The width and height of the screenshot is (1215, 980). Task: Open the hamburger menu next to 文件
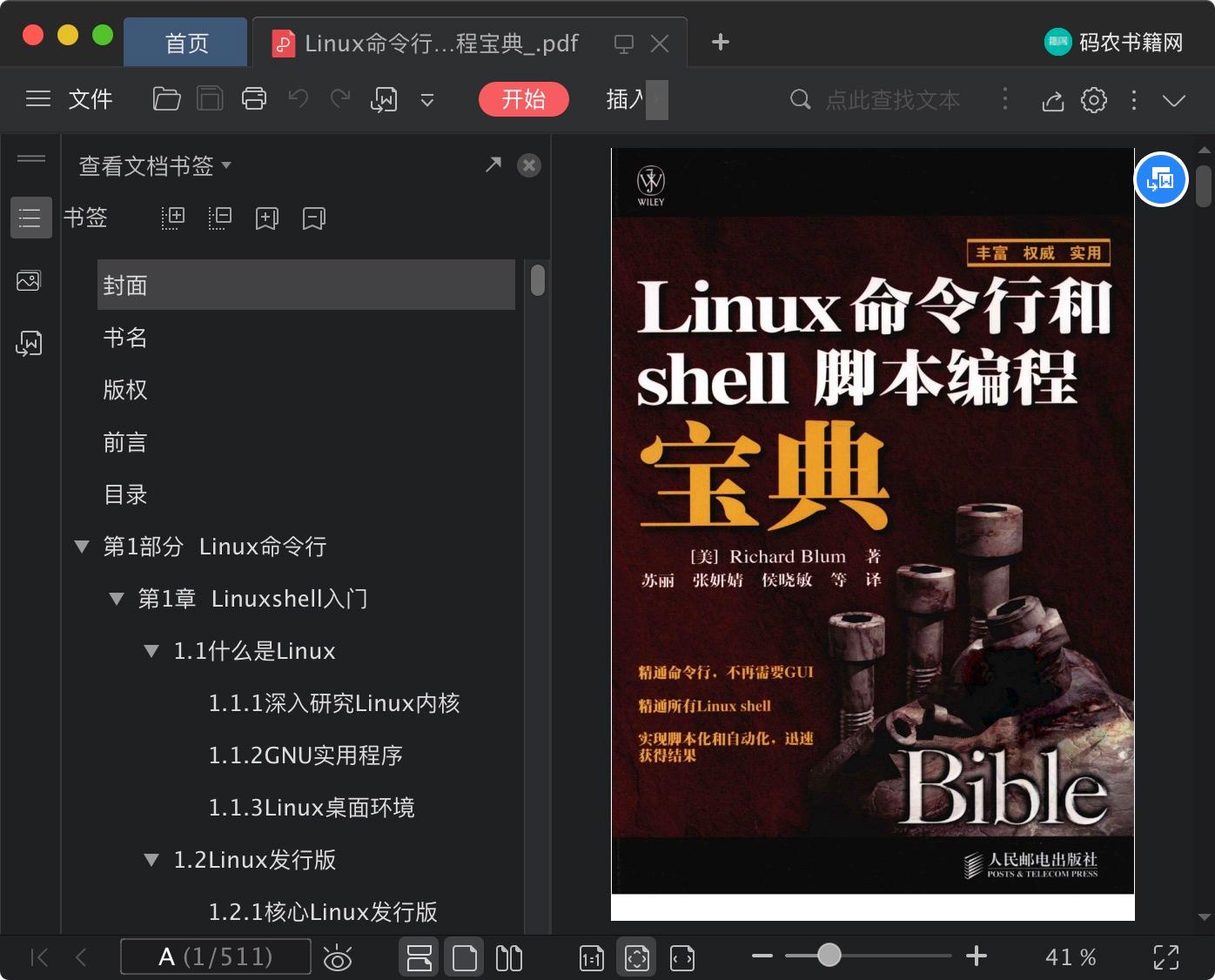38,99
